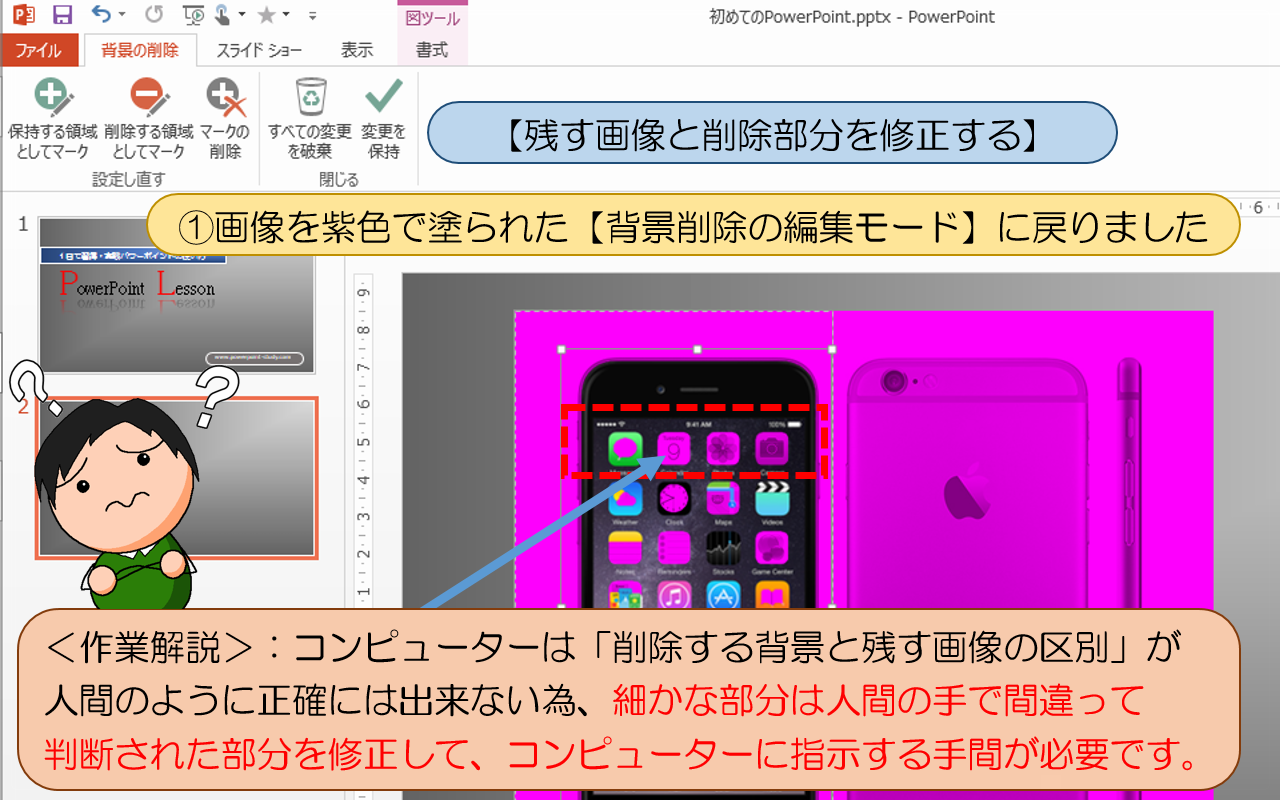
Task: Select the 背景の削除 tab
Action: click(141, 50)
